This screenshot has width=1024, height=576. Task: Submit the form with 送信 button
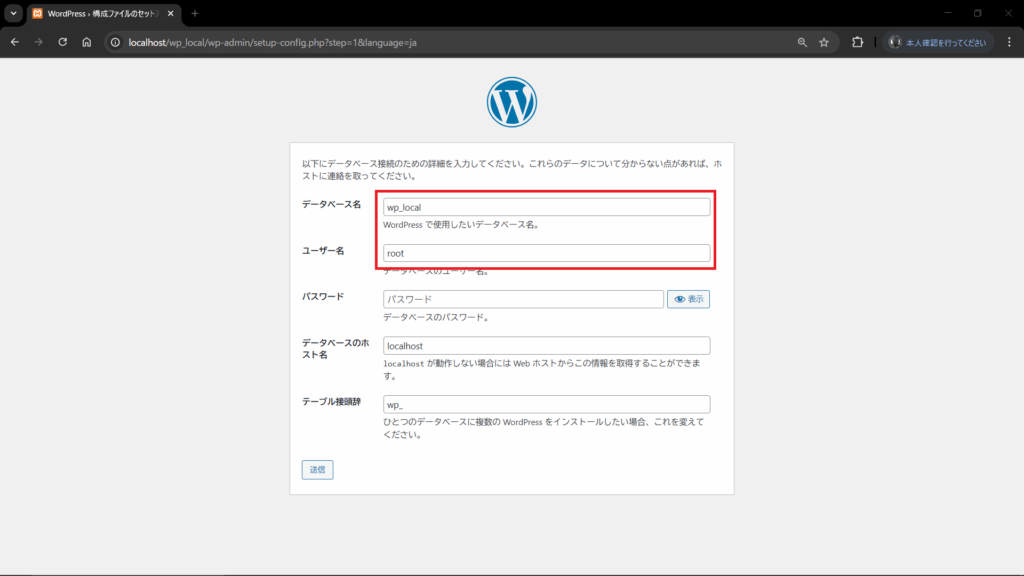(317, 470)
